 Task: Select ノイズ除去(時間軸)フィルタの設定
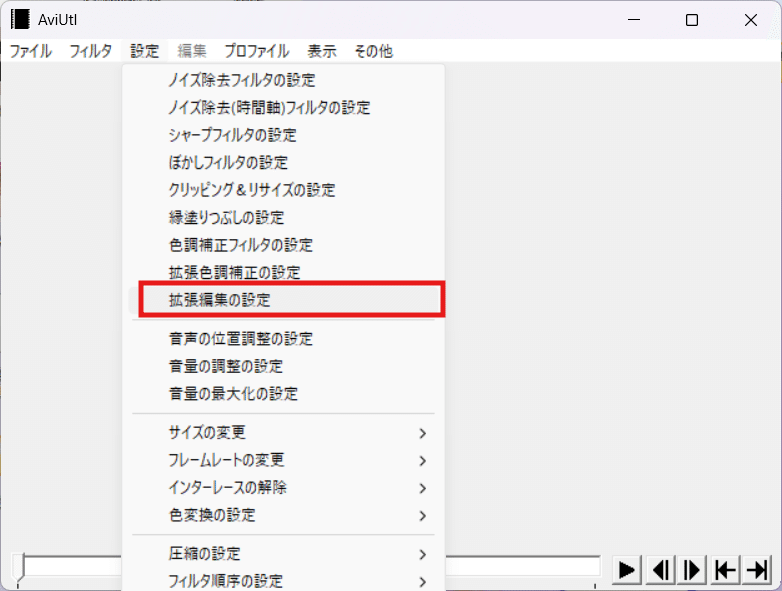(283, 108)
